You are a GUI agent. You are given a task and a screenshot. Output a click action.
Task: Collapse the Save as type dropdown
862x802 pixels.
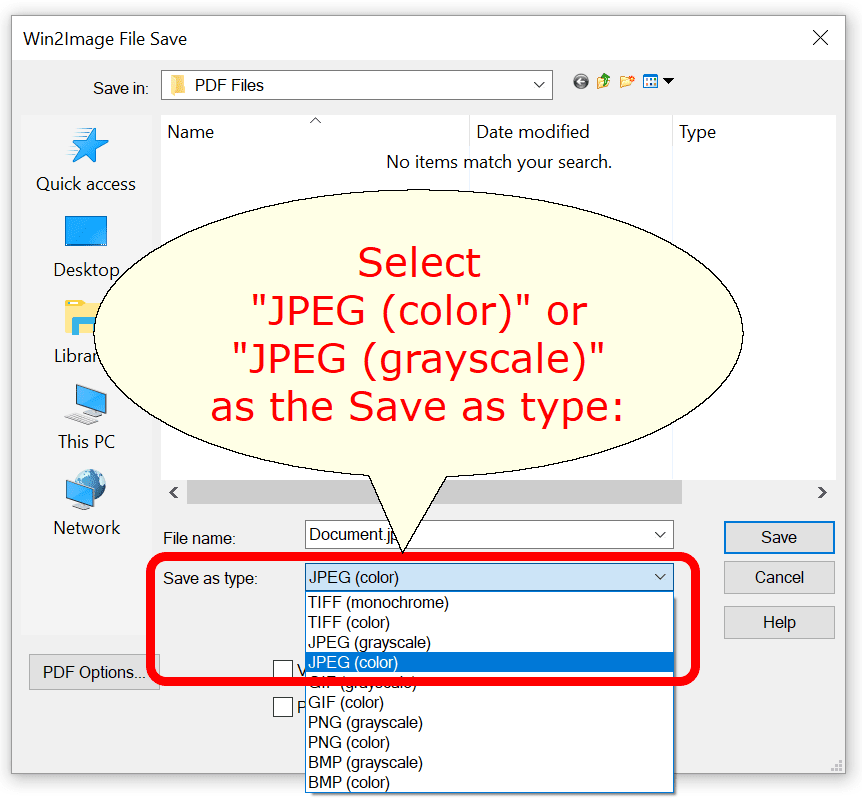[660, 577]
